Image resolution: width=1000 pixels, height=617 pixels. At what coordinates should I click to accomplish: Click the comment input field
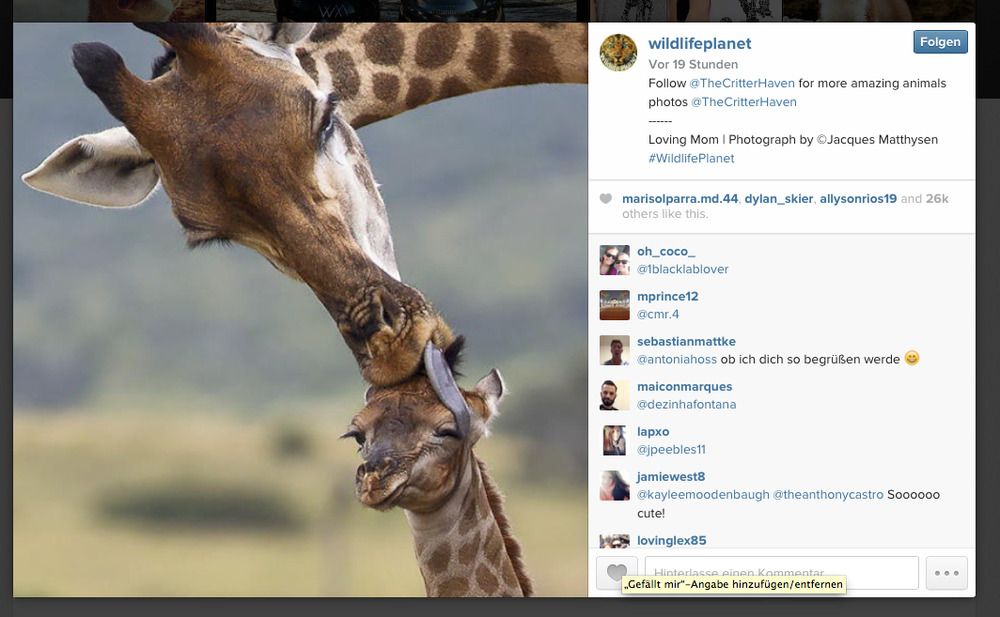[781, 573]
